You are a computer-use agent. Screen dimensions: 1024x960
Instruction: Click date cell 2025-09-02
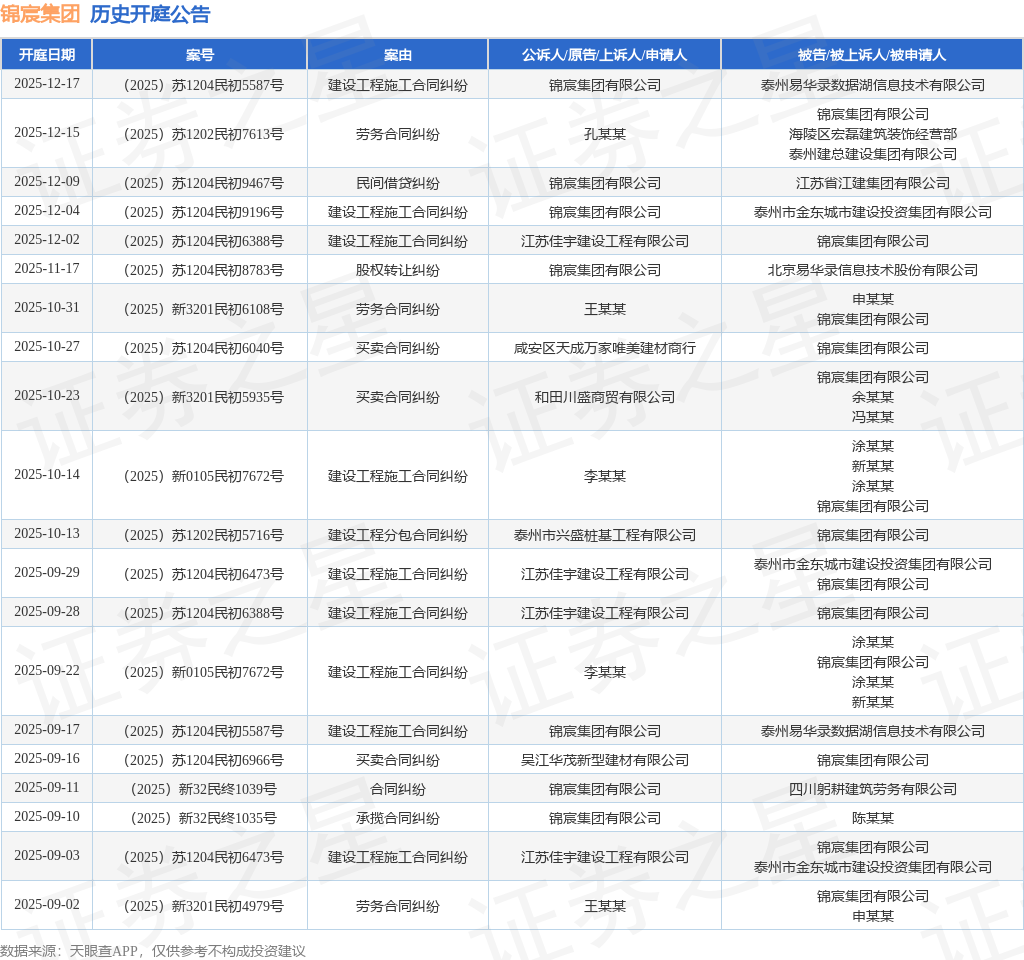pyautogui.click(x=47, y=904)
